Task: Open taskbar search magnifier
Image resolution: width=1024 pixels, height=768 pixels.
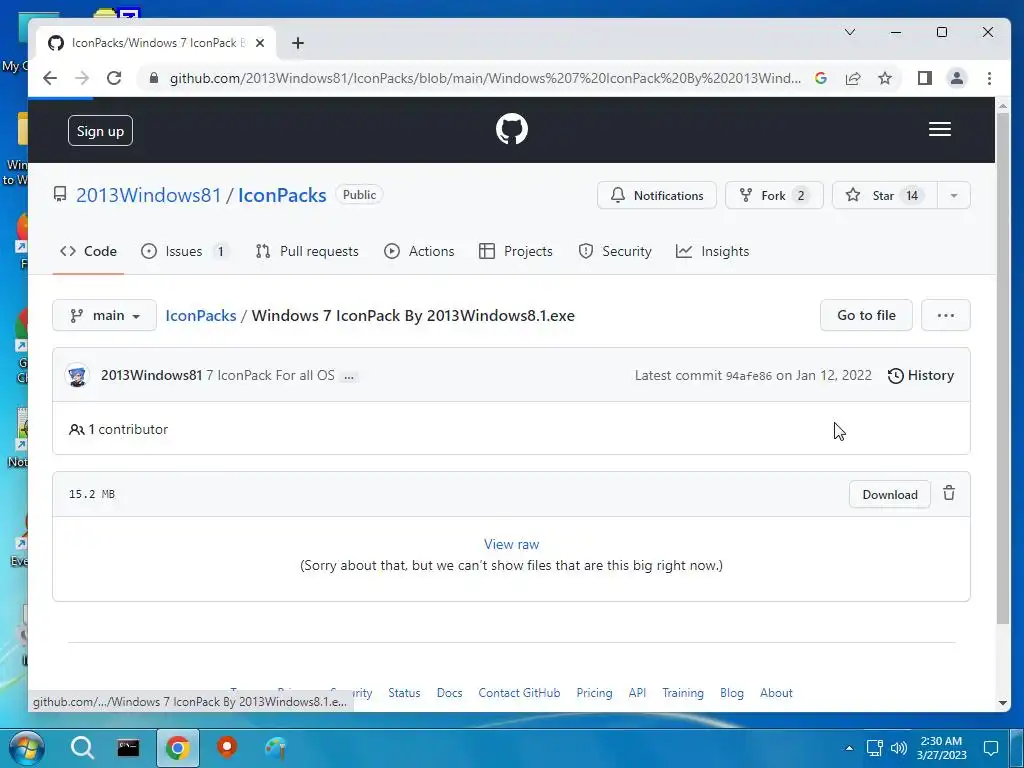Action: (x=82, y=748)
